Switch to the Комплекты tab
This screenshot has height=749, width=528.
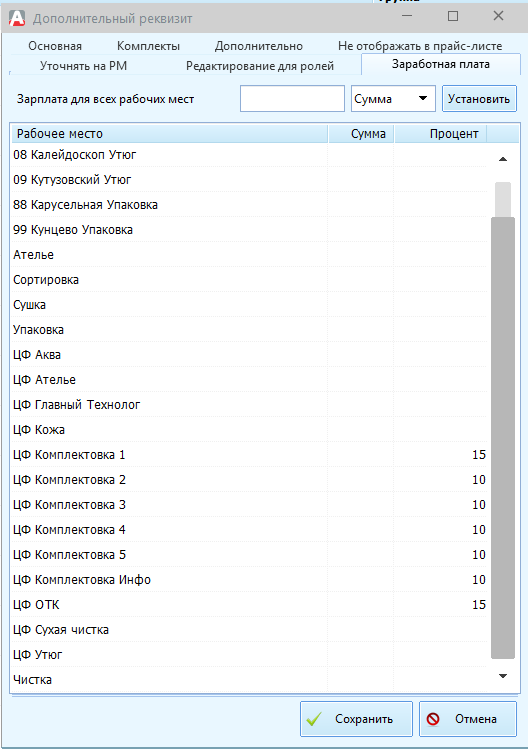148,46
